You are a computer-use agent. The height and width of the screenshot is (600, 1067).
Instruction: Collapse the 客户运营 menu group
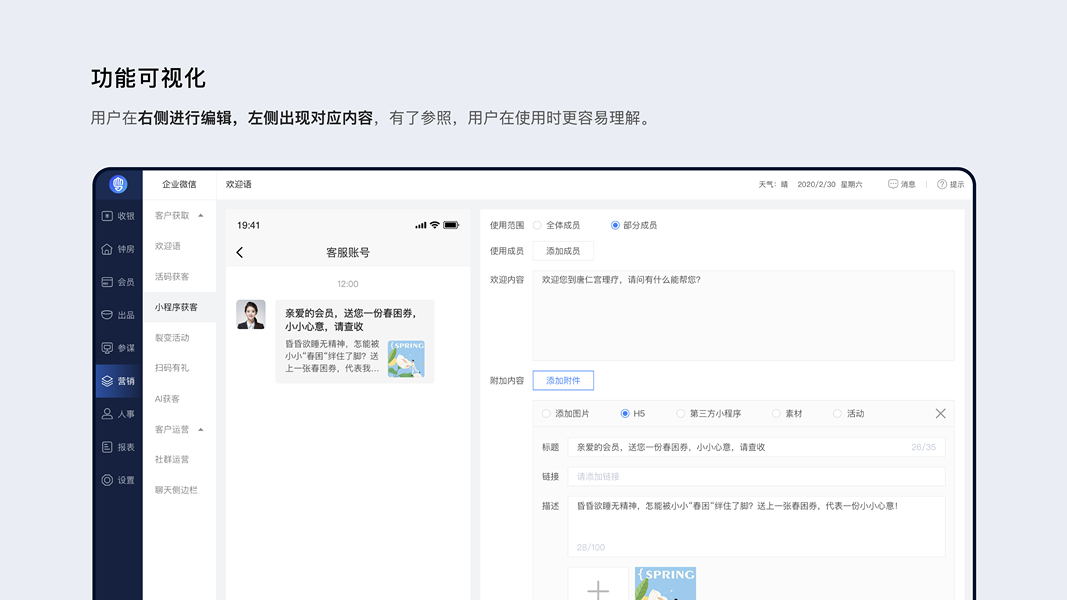[x=201, y=430]
